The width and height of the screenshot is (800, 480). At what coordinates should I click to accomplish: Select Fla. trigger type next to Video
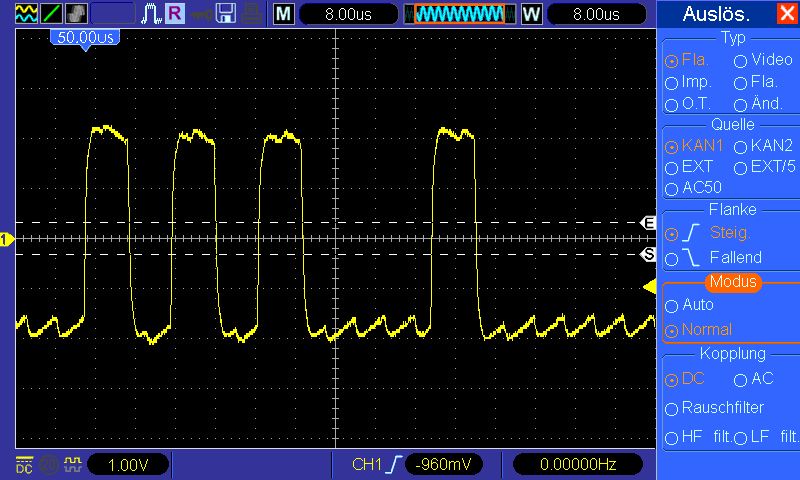[x=686, y=60]
